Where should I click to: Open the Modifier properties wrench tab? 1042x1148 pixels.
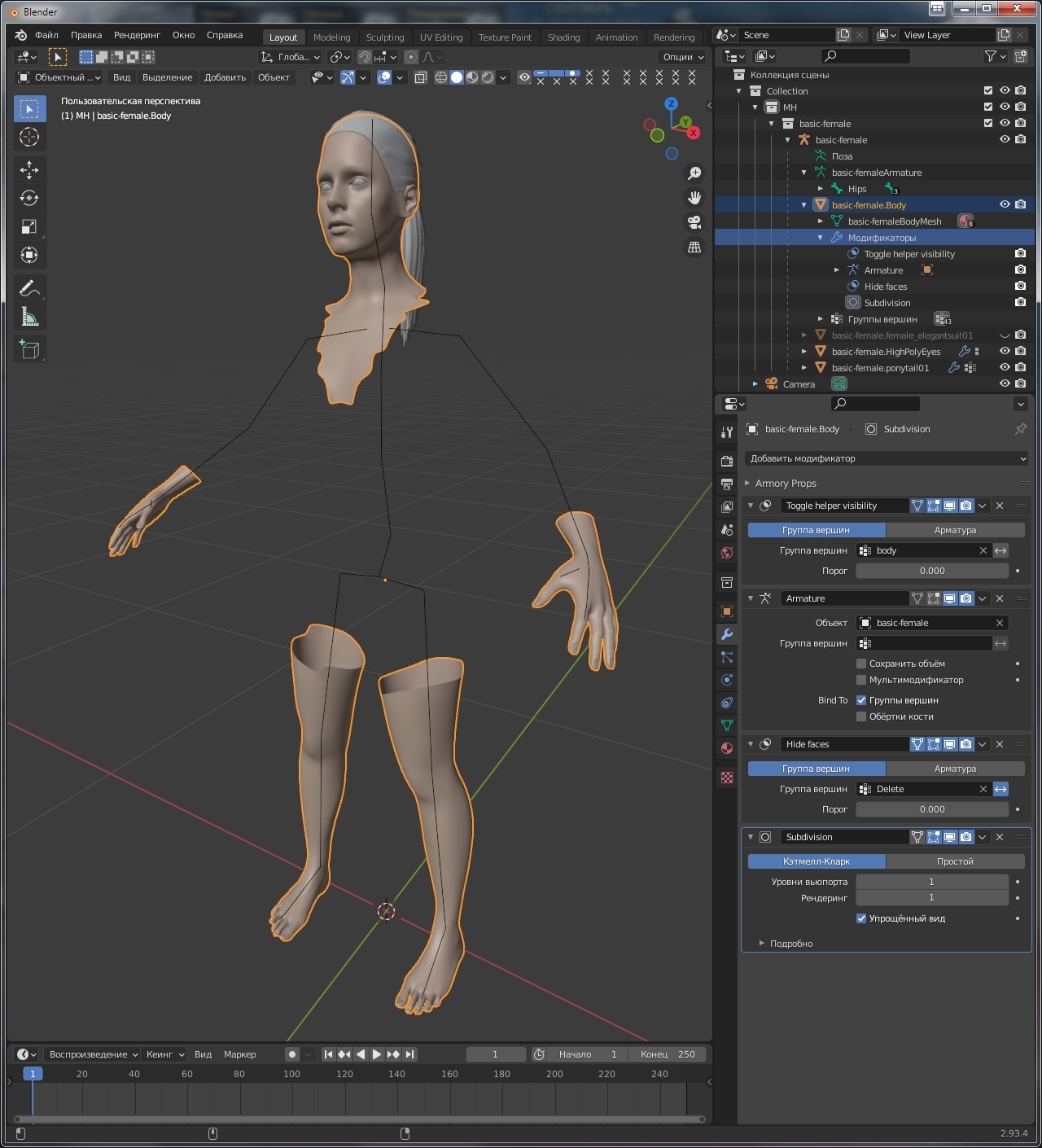click(727, 634)
